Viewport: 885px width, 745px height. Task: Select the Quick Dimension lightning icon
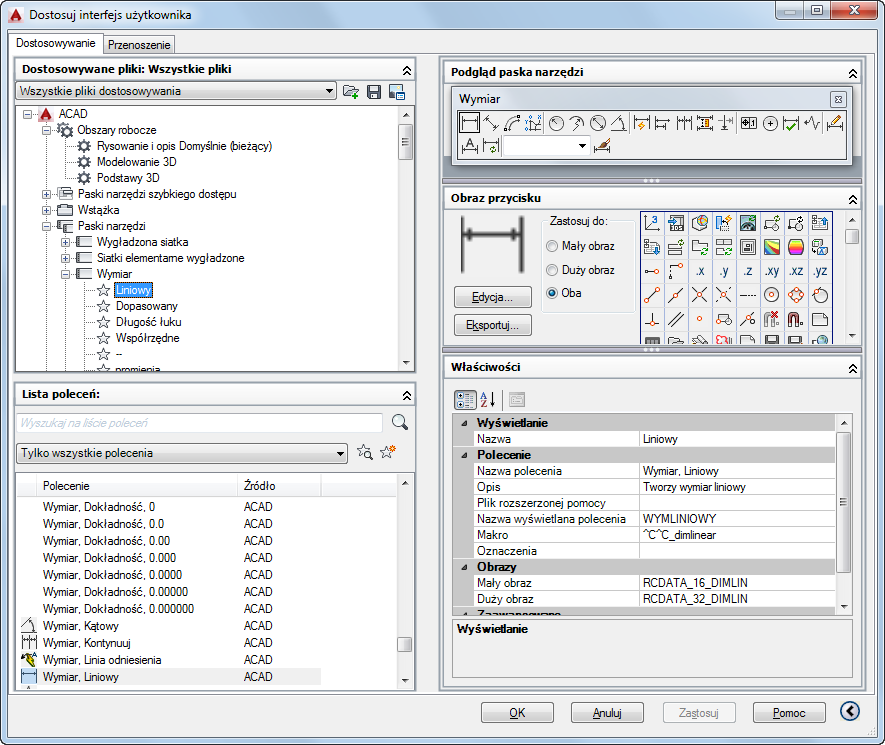tap(641, 123)
